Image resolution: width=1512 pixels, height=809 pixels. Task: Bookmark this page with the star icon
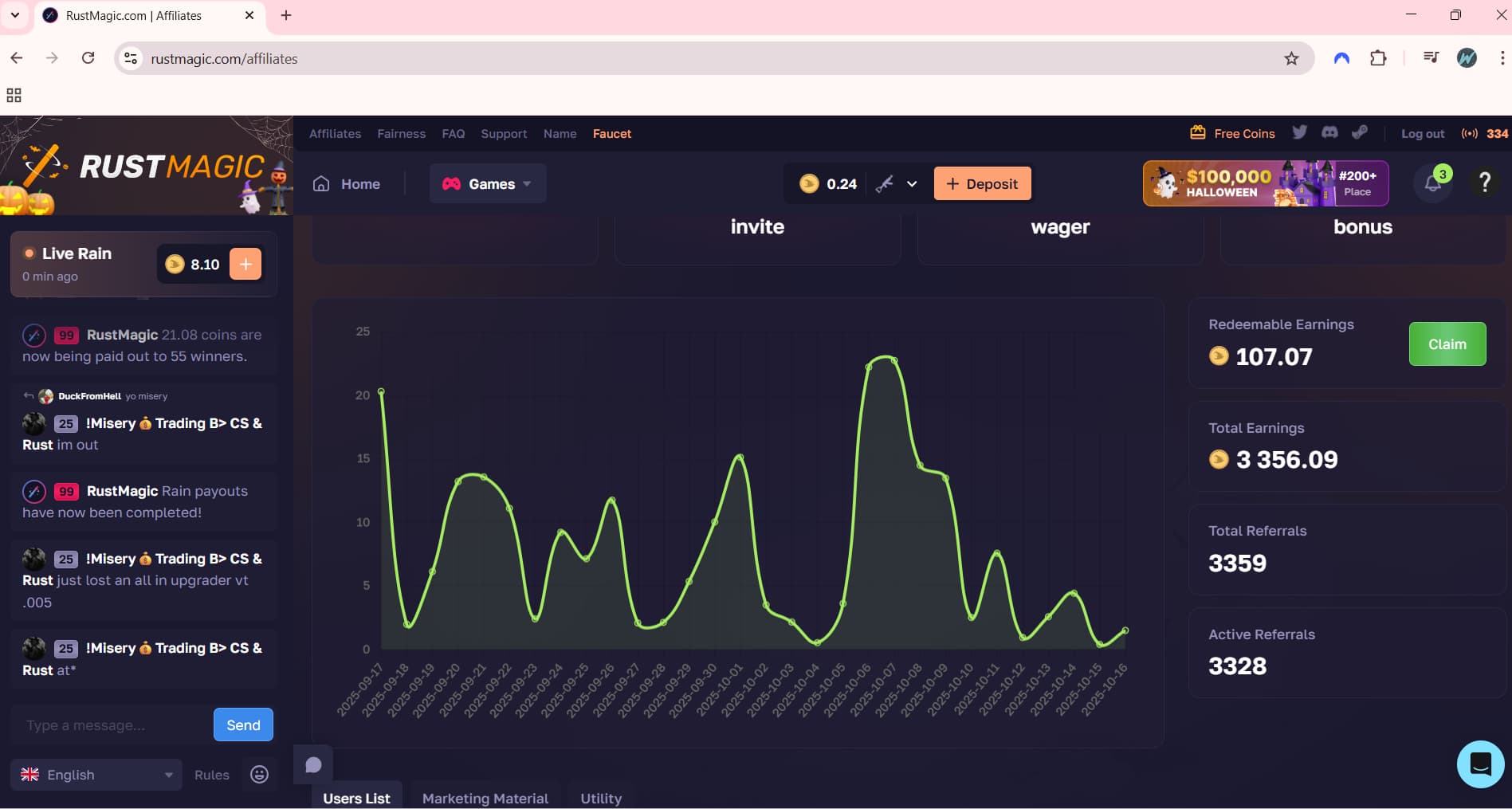coord(1291,58)
